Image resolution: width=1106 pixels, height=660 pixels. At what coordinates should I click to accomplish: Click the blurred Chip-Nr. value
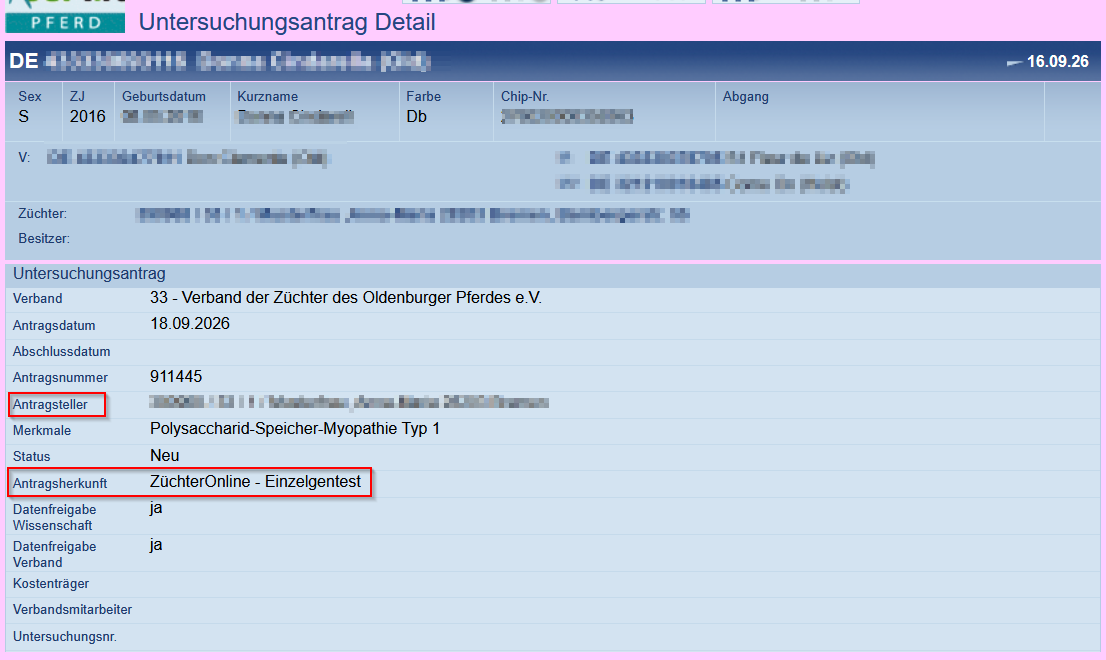point(567,116)
